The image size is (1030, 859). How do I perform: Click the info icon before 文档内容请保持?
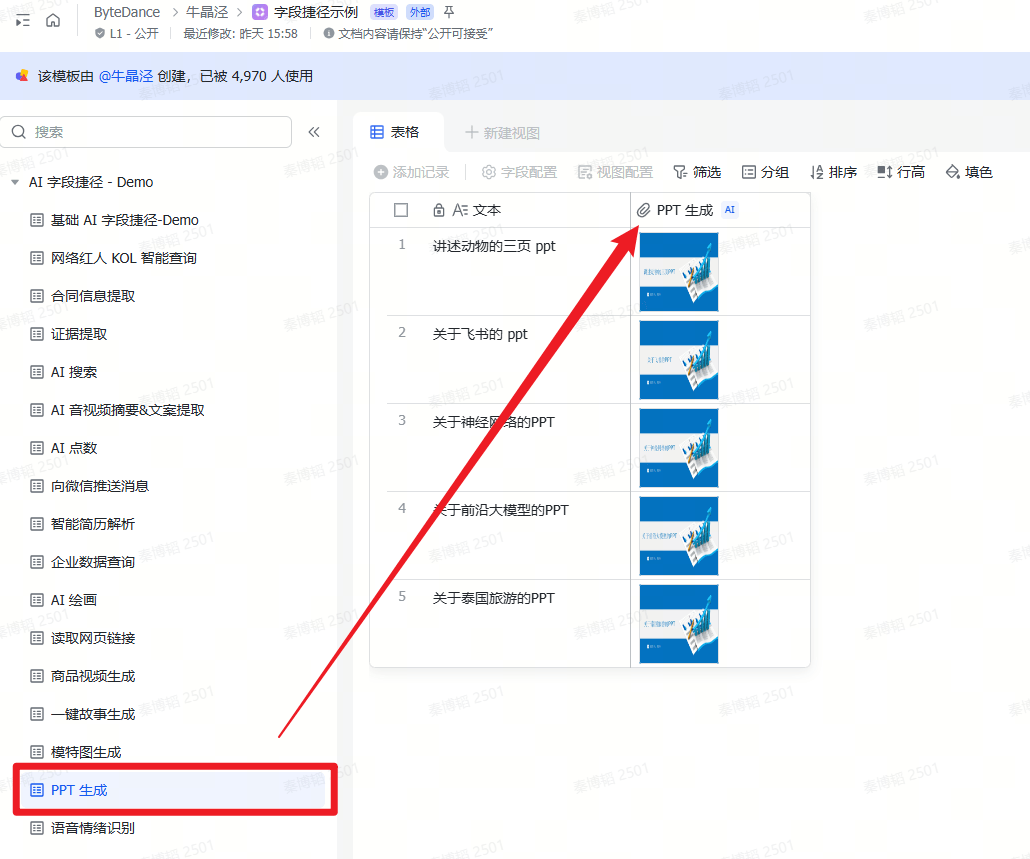(x=328, y=33)
